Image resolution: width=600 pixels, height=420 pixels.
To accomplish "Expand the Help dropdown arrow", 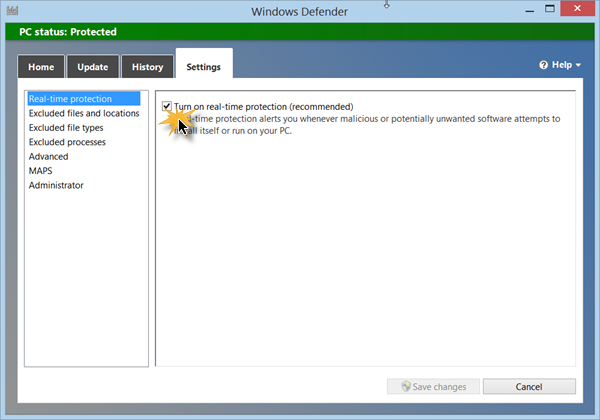I will click(x=580, y=66).
